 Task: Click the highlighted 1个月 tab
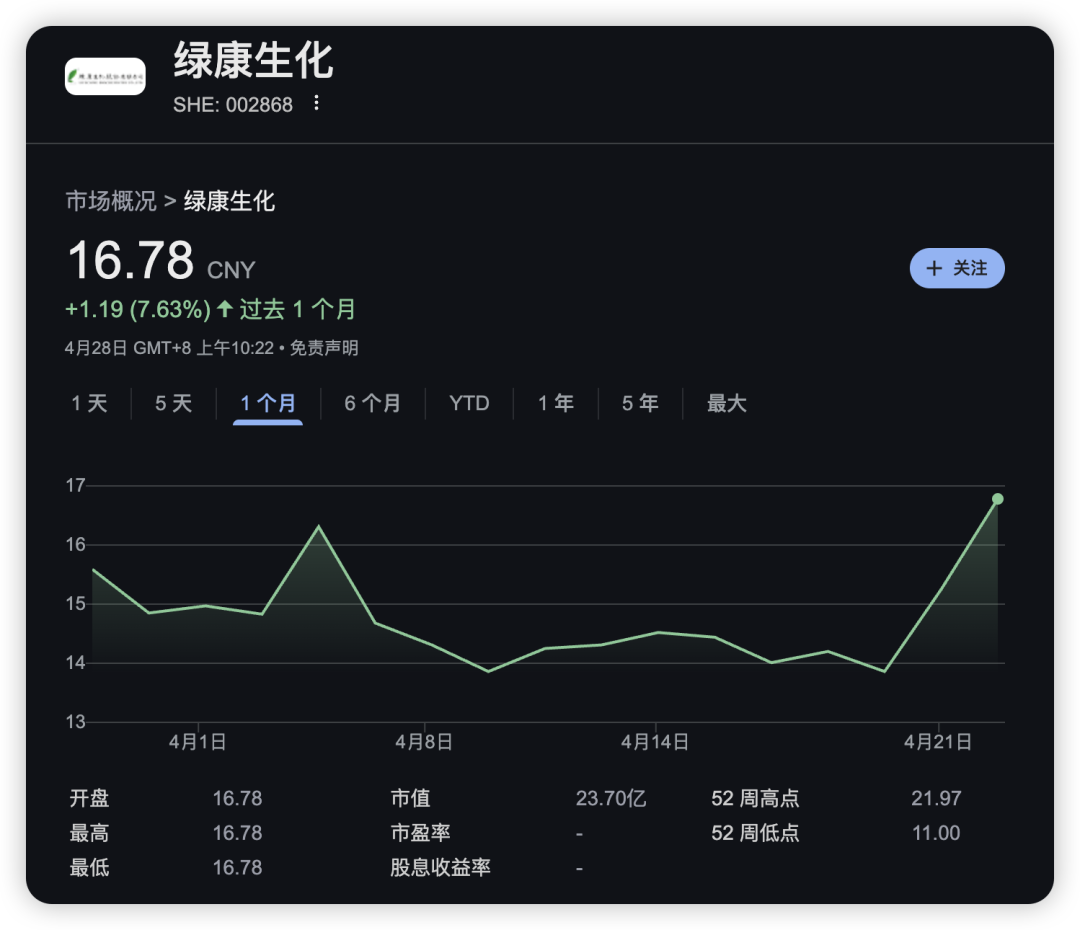pyautogui.click(x=267, y=404)
